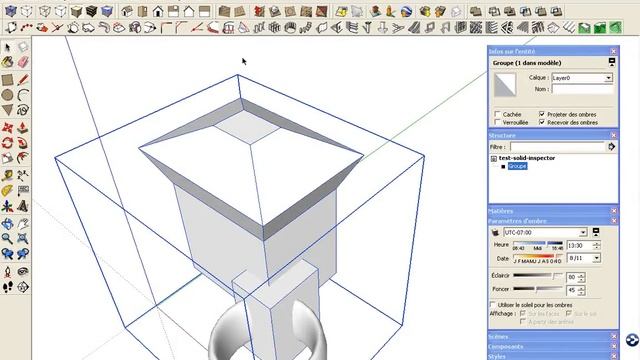Activate the Orbit camera tool
This screenshot has width=640, height=360.
point(7,224)
